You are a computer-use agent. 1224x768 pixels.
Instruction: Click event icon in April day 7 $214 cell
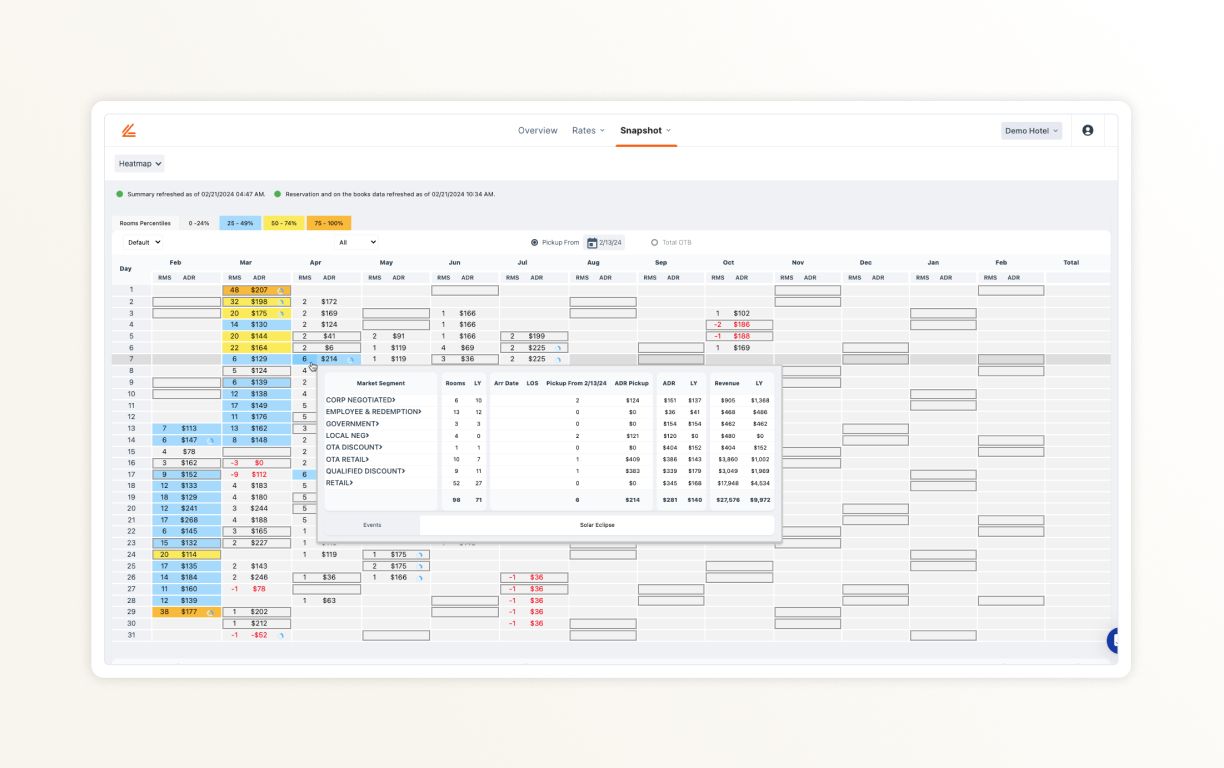tap(351, 359)
